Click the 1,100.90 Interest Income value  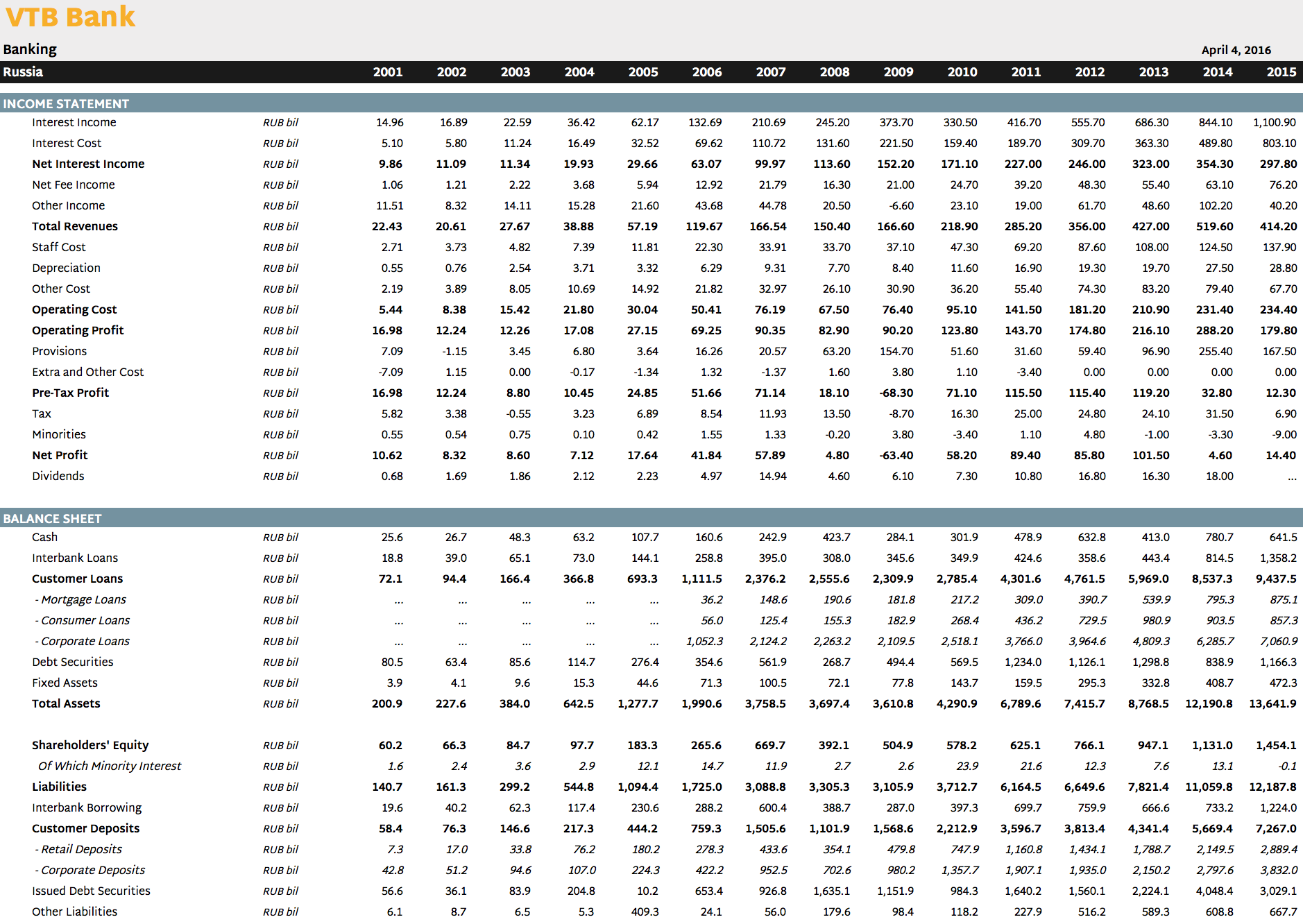click(x=1275, y=122)
